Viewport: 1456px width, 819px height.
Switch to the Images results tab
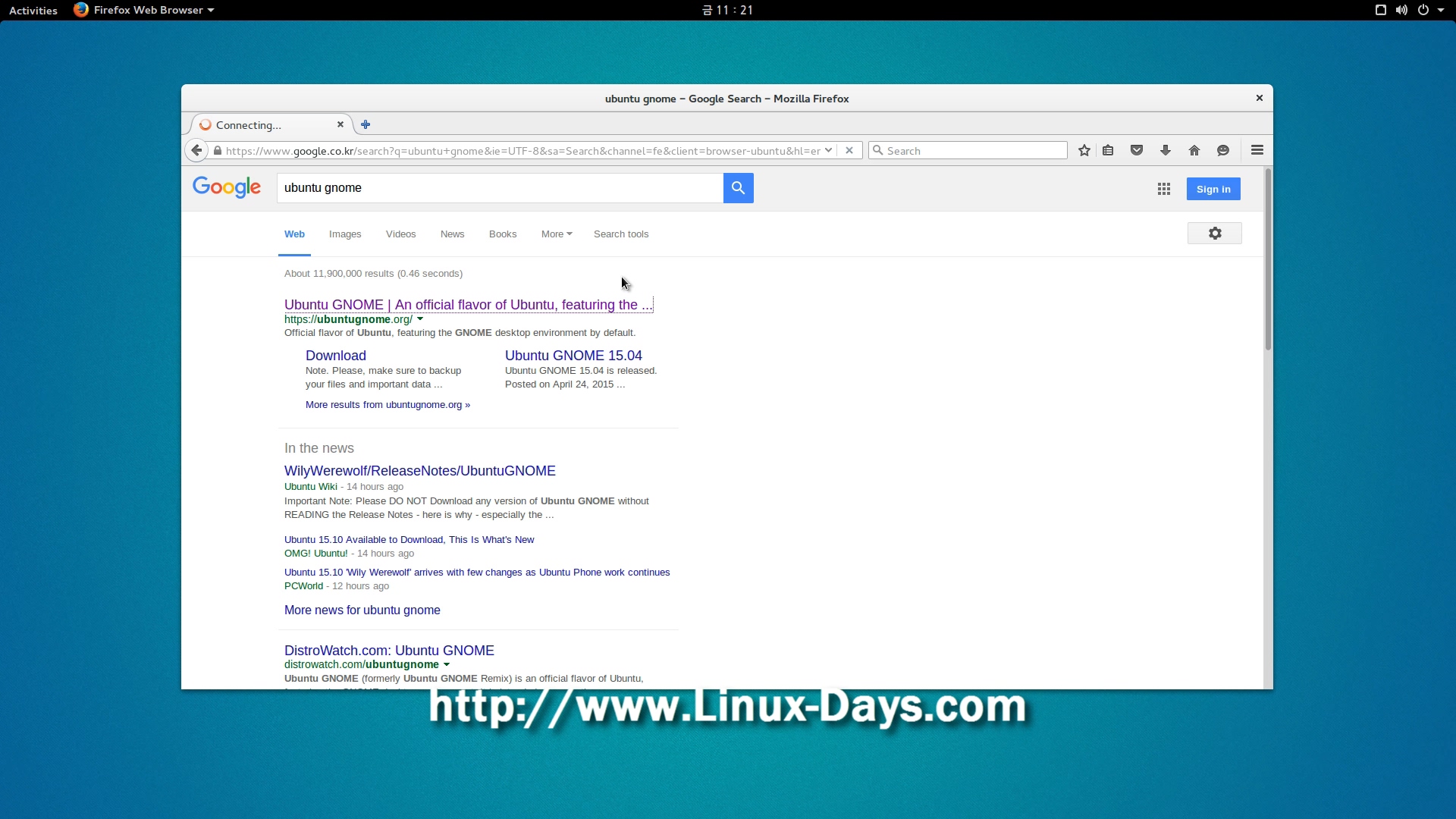coord(345,234)
